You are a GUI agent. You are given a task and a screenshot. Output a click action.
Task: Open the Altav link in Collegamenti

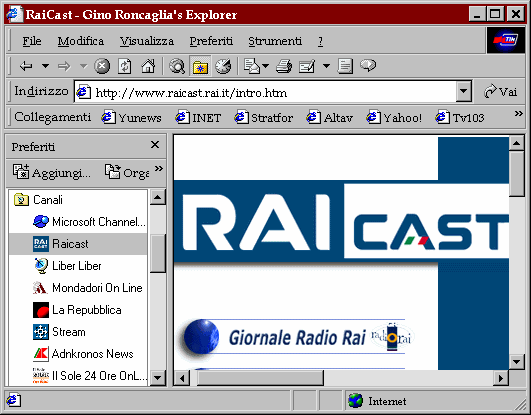[330, 118]
